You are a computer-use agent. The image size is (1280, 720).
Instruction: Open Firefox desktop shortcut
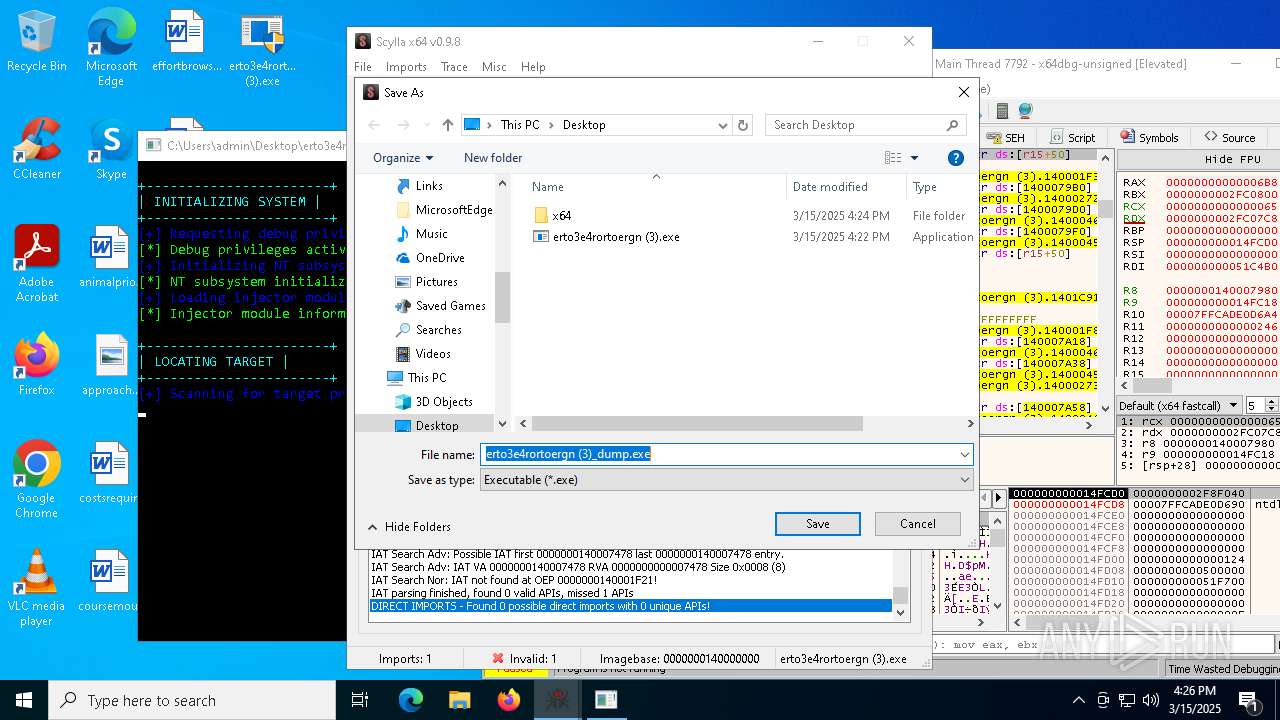coord(36,366)
